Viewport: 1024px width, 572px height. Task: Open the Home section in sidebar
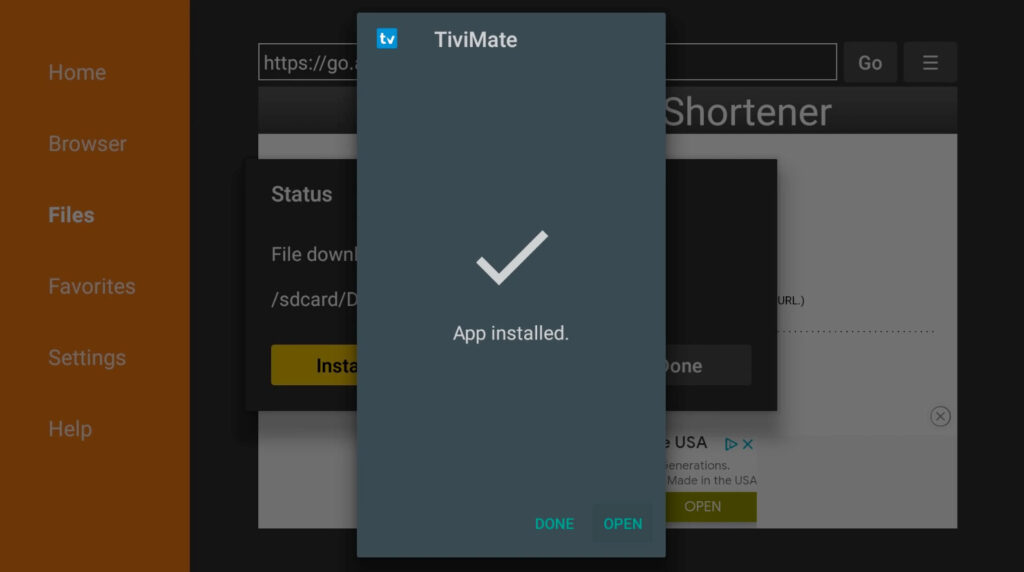[77, 72]
